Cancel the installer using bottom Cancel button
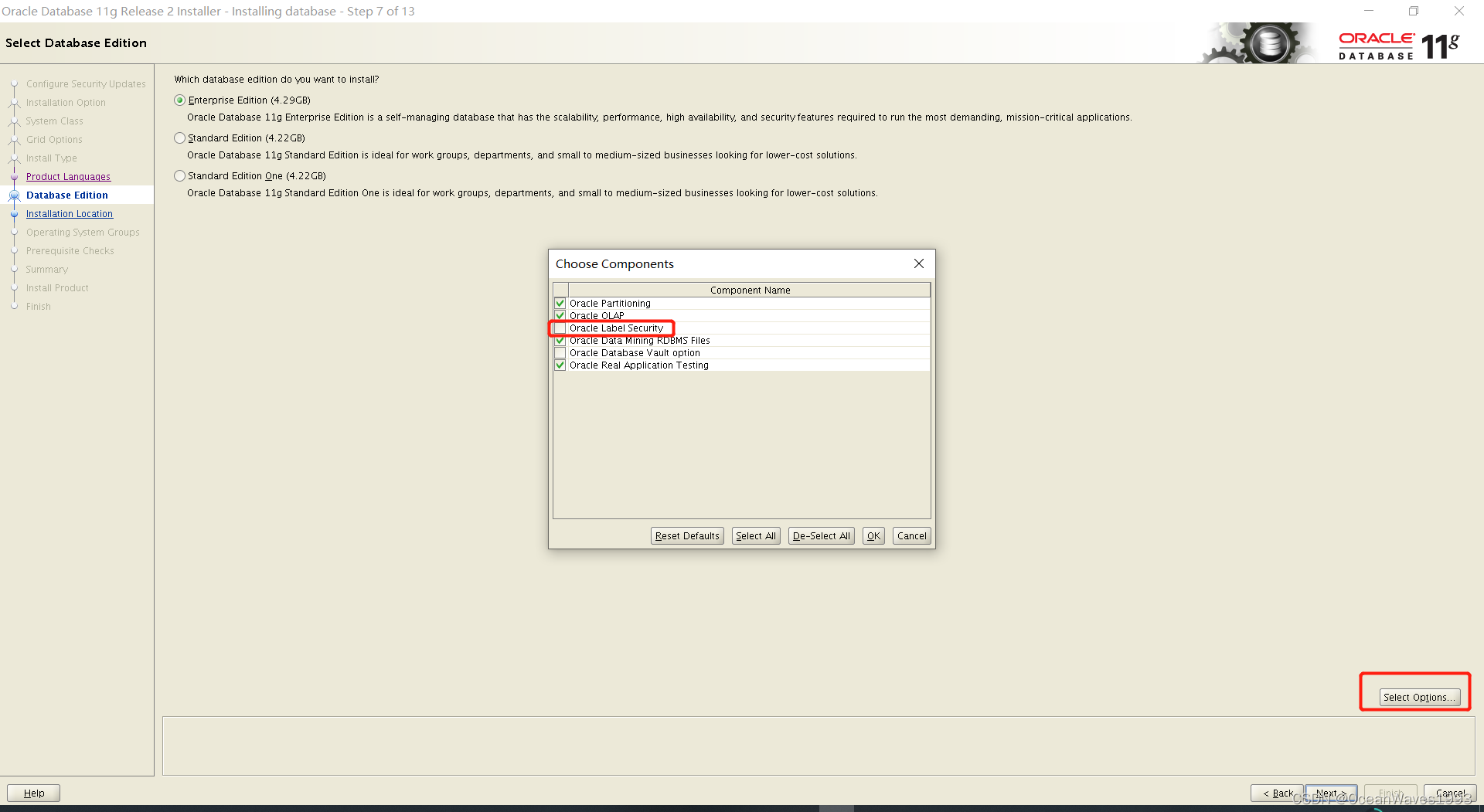The image size is (1484, 812). click(1450, 793)
